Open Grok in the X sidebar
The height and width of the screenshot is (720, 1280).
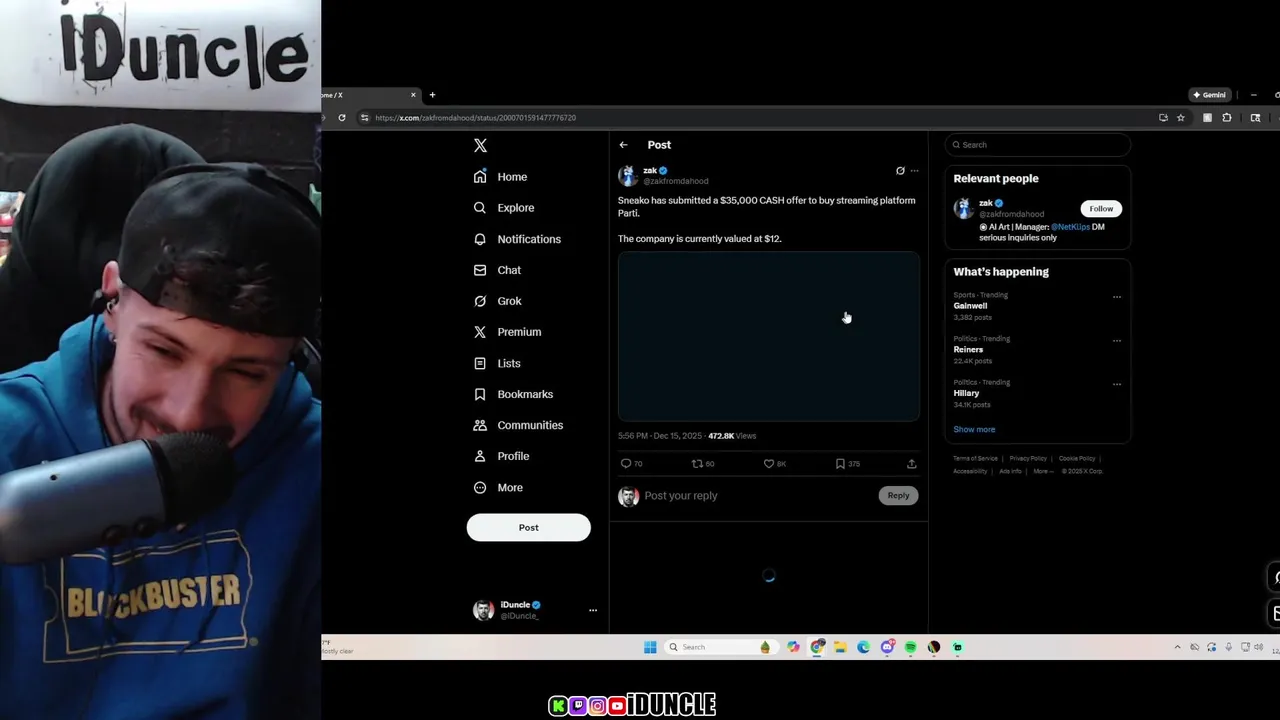tap(497, 301)
